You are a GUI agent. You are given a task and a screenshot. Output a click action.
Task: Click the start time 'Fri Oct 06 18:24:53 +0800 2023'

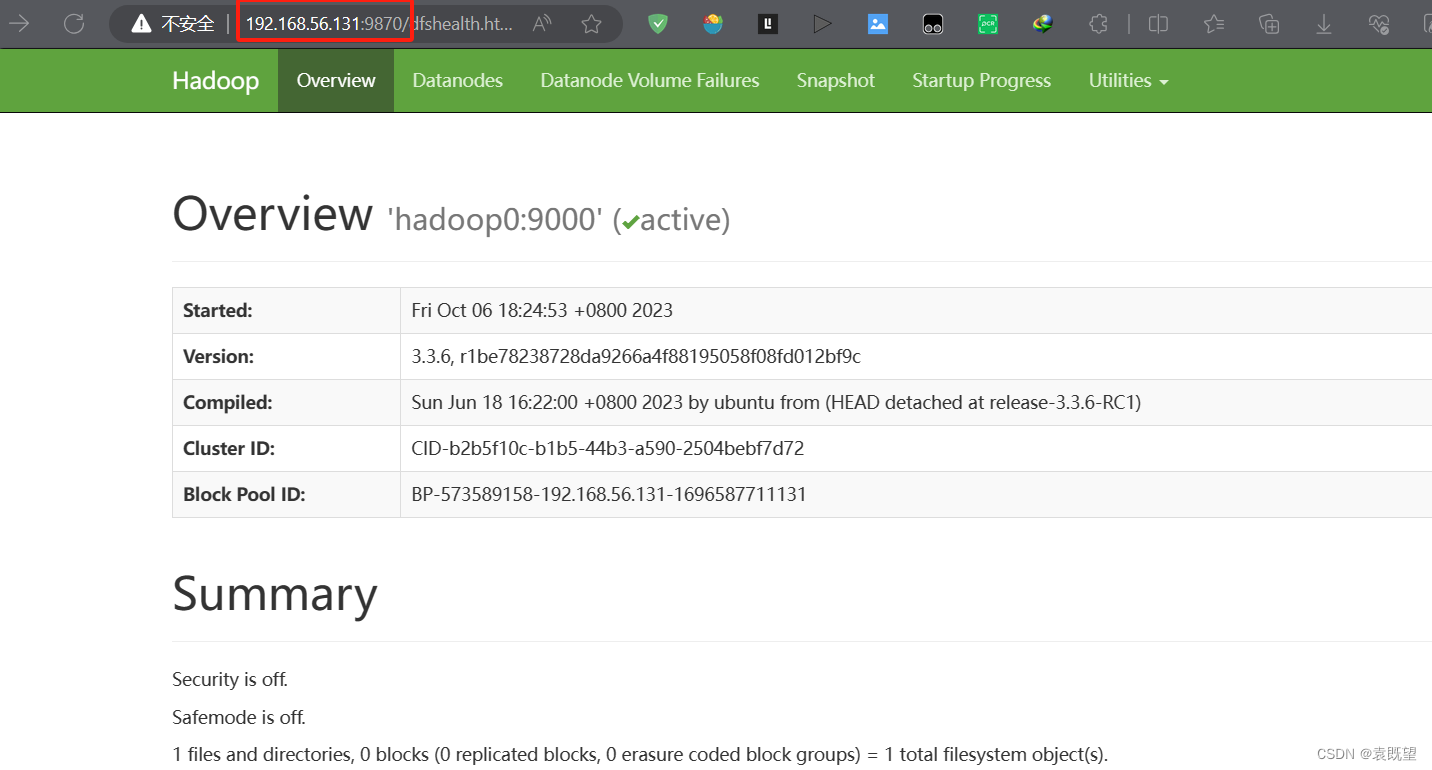tap(542, 311)
